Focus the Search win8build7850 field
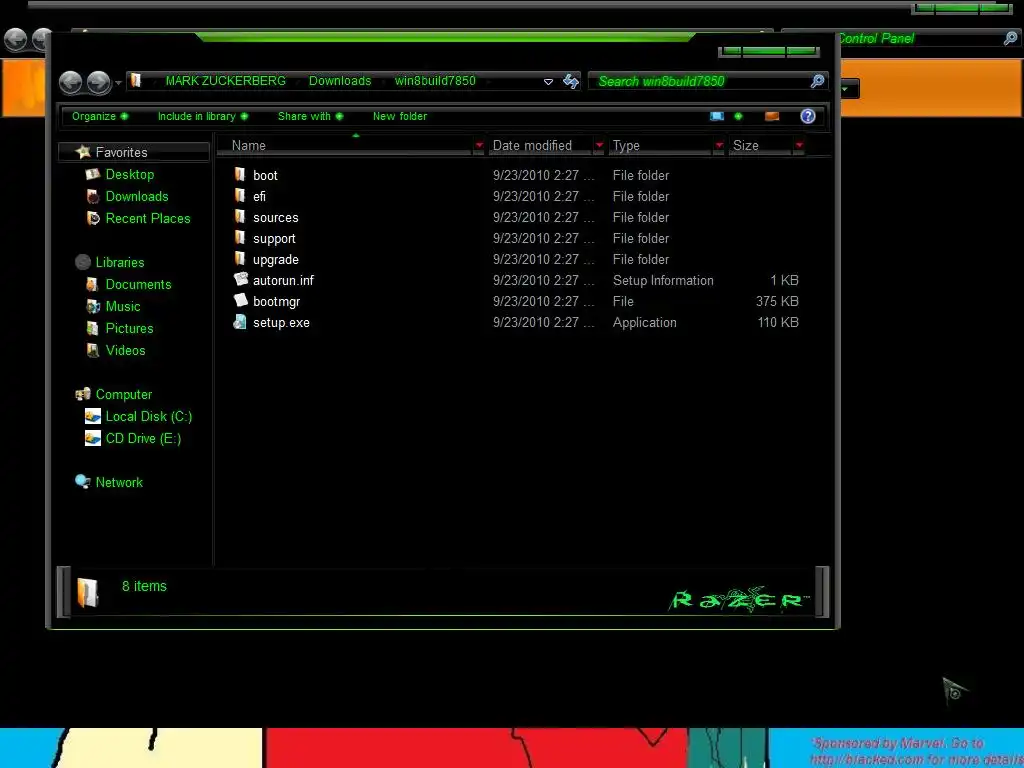 tap(708, 81)
